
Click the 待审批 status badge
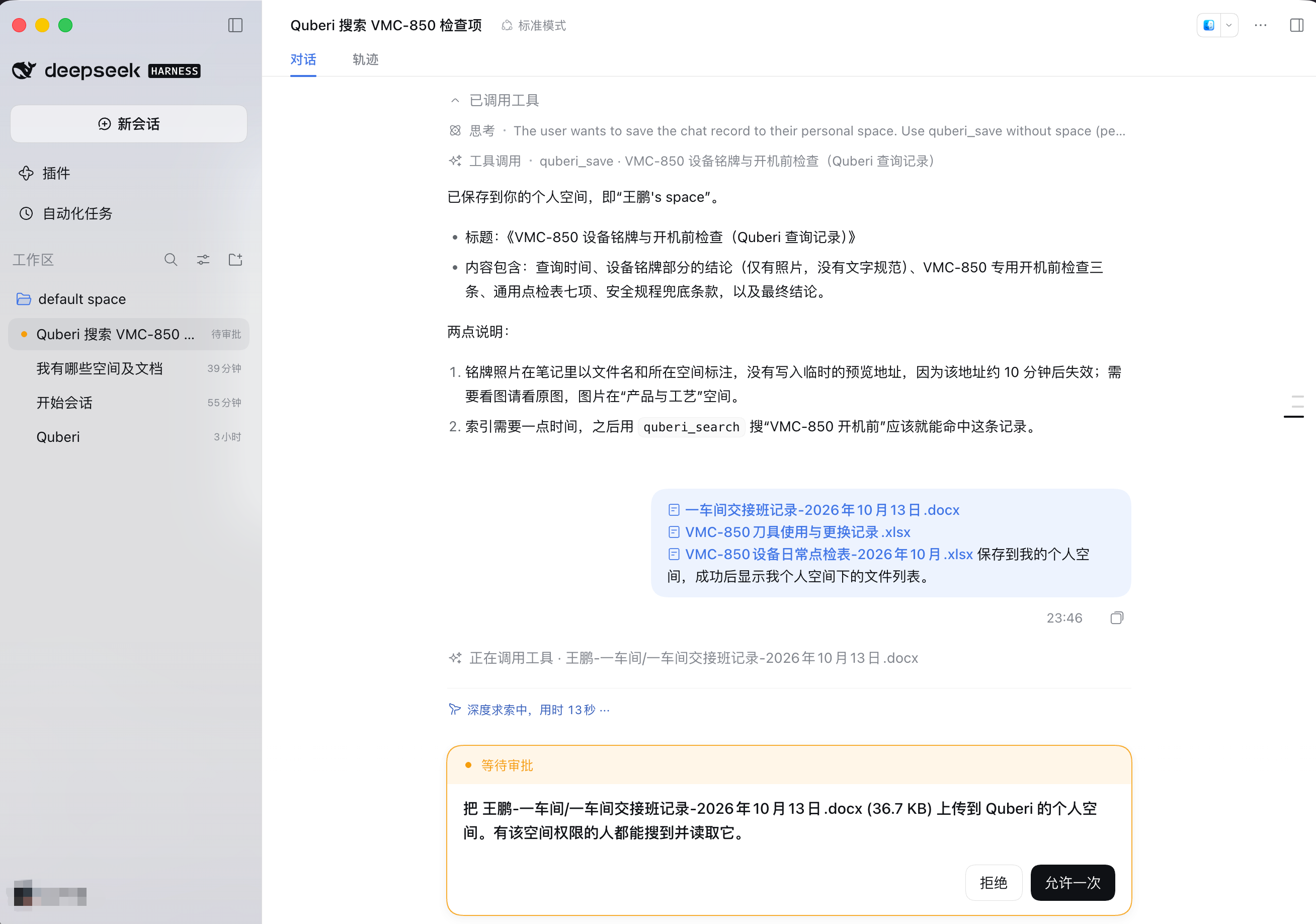click(226, 334)
